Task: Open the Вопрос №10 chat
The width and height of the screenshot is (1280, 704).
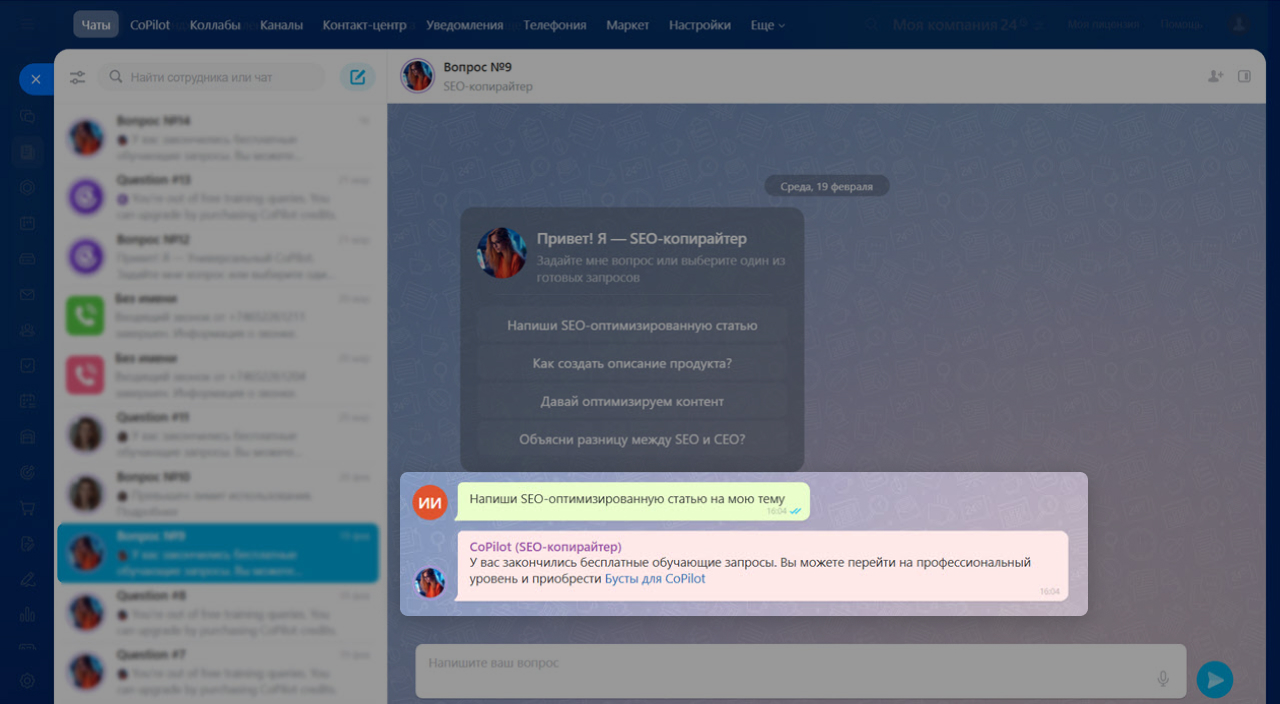Action: [218, 493]
